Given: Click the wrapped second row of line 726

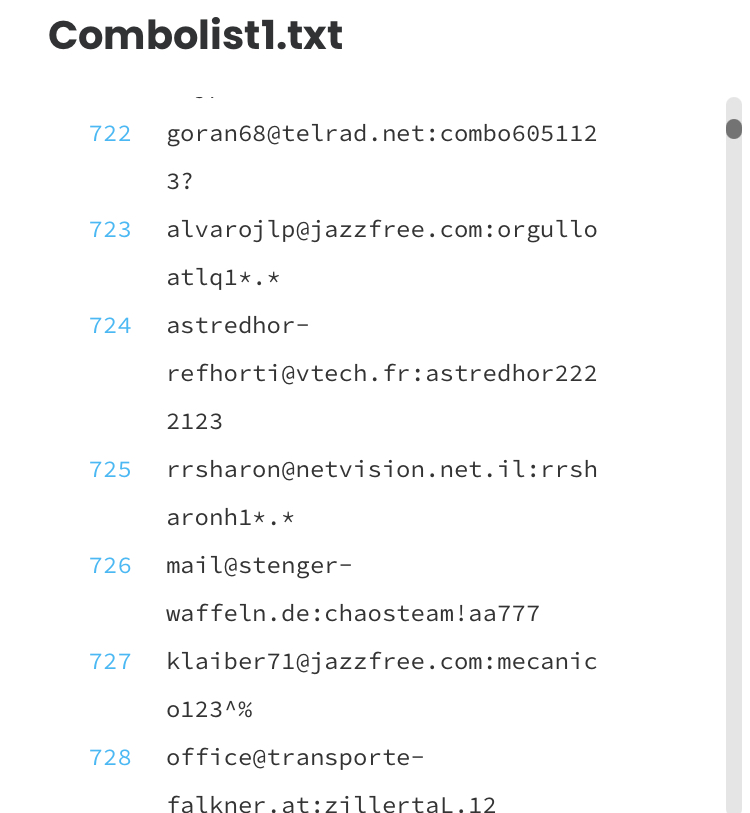Looking at the screenshot, I should click(x=352, y=614).
